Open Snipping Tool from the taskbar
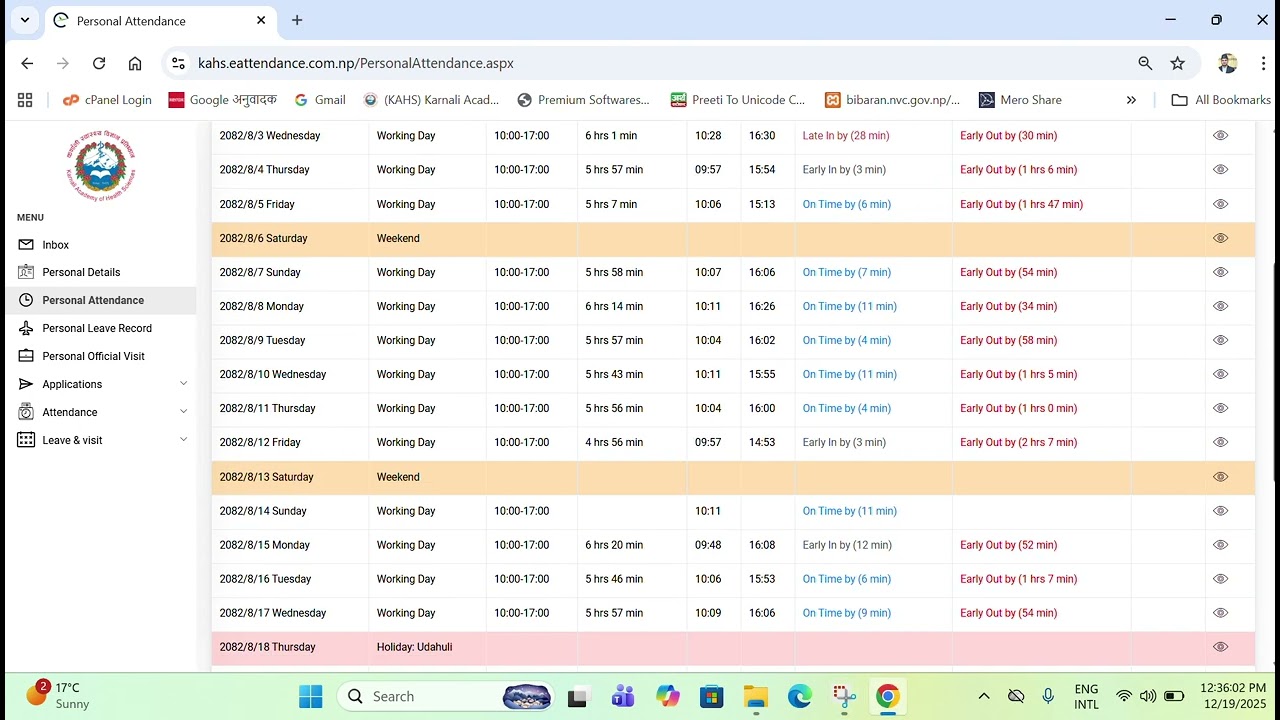The width and height of the screenshot is (1280, 720). point(844,696)
